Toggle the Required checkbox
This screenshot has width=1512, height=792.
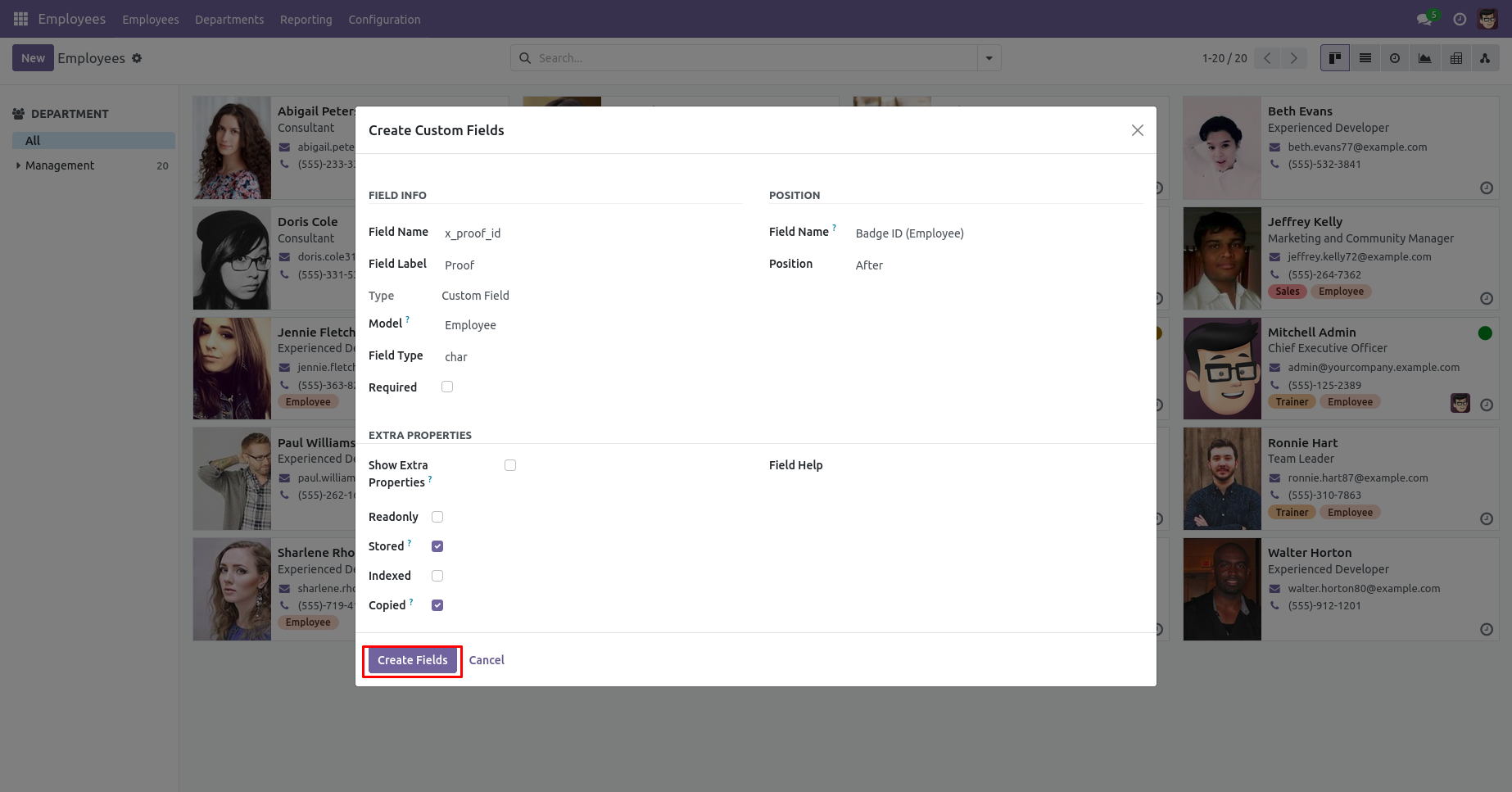(447, 387)
